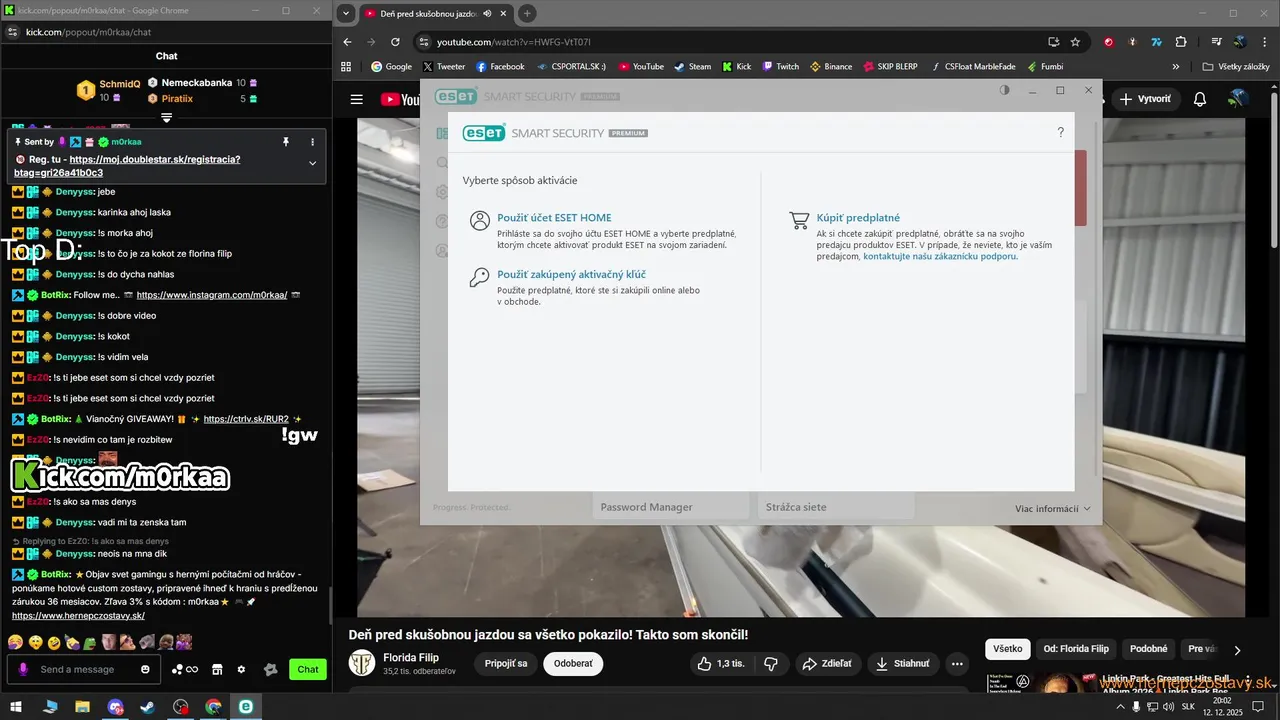Open Chrome apps grid icon

pyautogui.click(x=347, y=67)
